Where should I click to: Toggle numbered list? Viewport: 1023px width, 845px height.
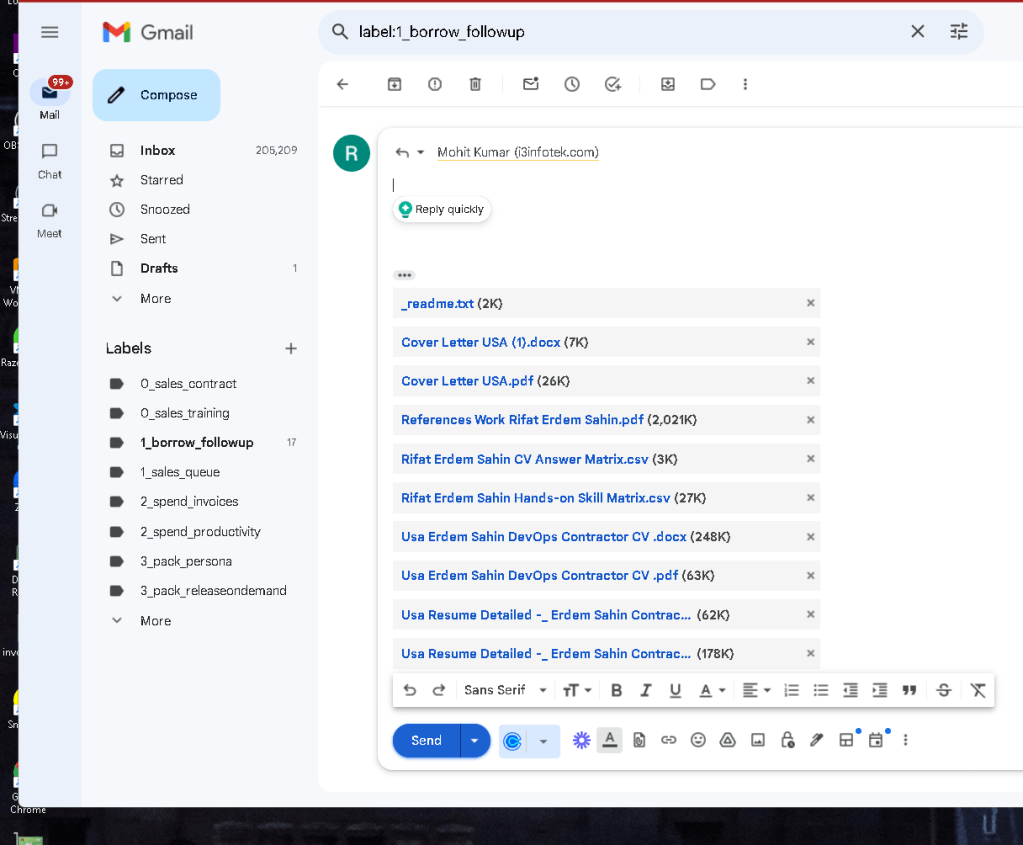click(x=791, y=690)
